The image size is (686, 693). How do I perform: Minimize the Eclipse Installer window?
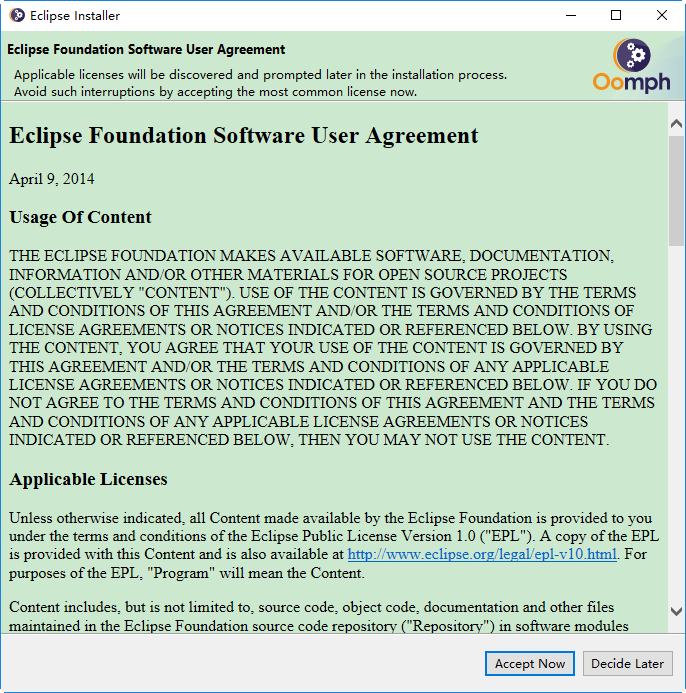[571, 15]
